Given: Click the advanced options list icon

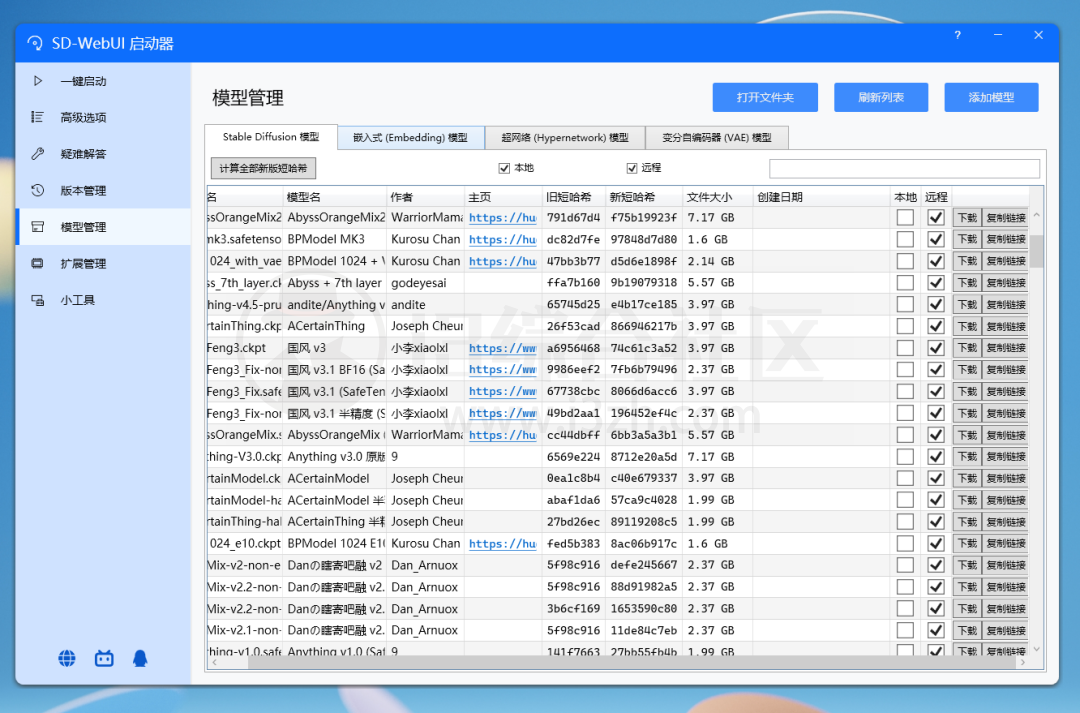Looking at the screenshot, I should coord(38,117).
